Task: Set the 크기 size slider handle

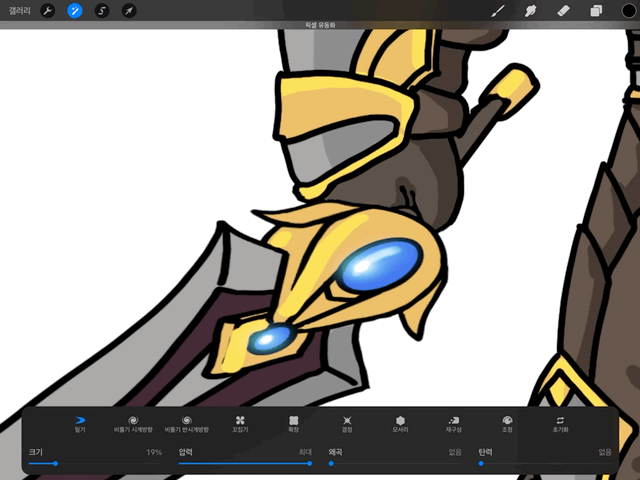Action: pyautogui.click(x=56, y=463)
